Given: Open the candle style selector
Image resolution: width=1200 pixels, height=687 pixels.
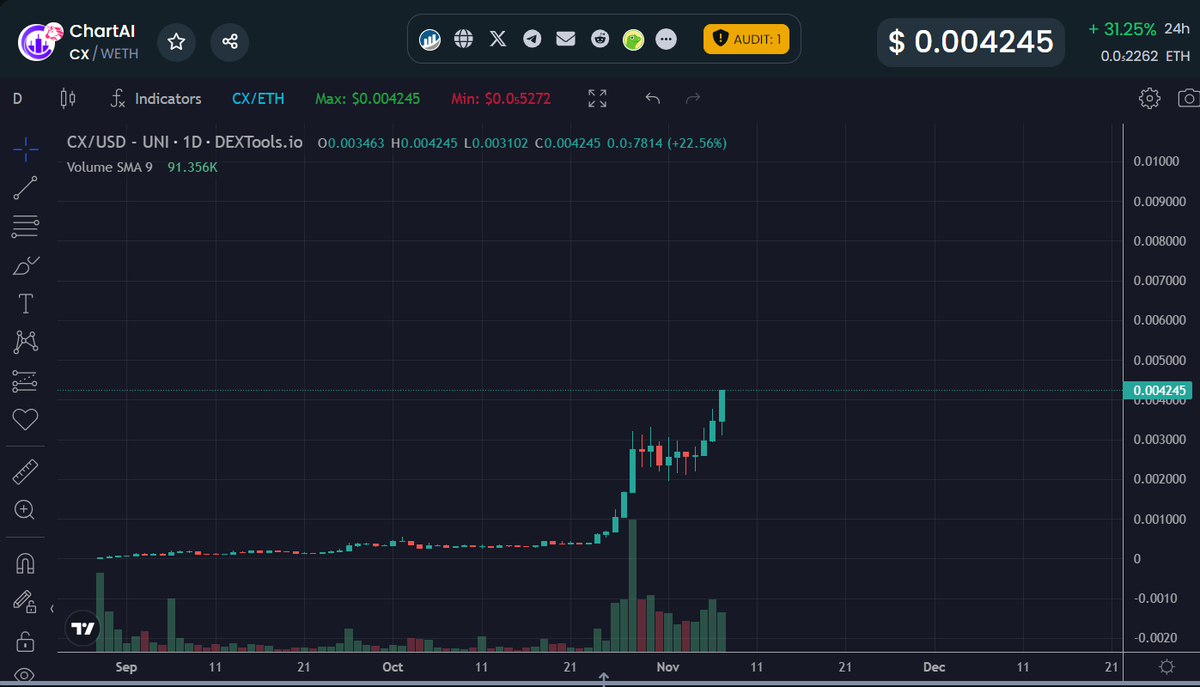Looking at the screenshot, I should point(69,98).
